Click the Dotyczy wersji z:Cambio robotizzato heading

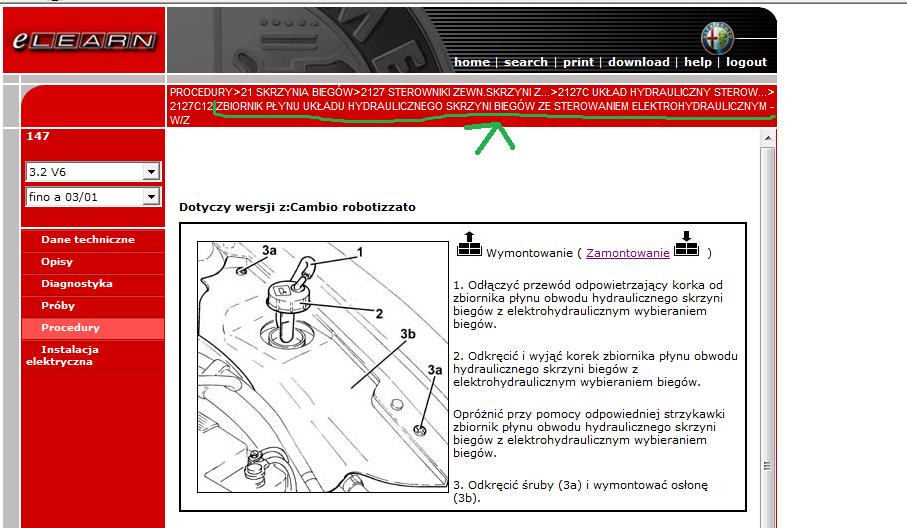pos(297,207)
